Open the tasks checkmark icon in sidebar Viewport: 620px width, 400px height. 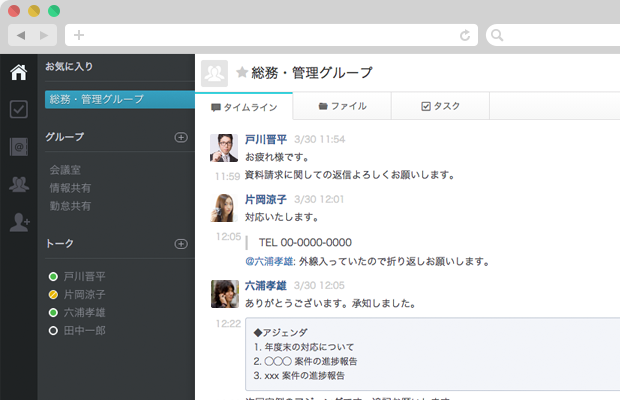pyautogui.click(x=18, y=110)
